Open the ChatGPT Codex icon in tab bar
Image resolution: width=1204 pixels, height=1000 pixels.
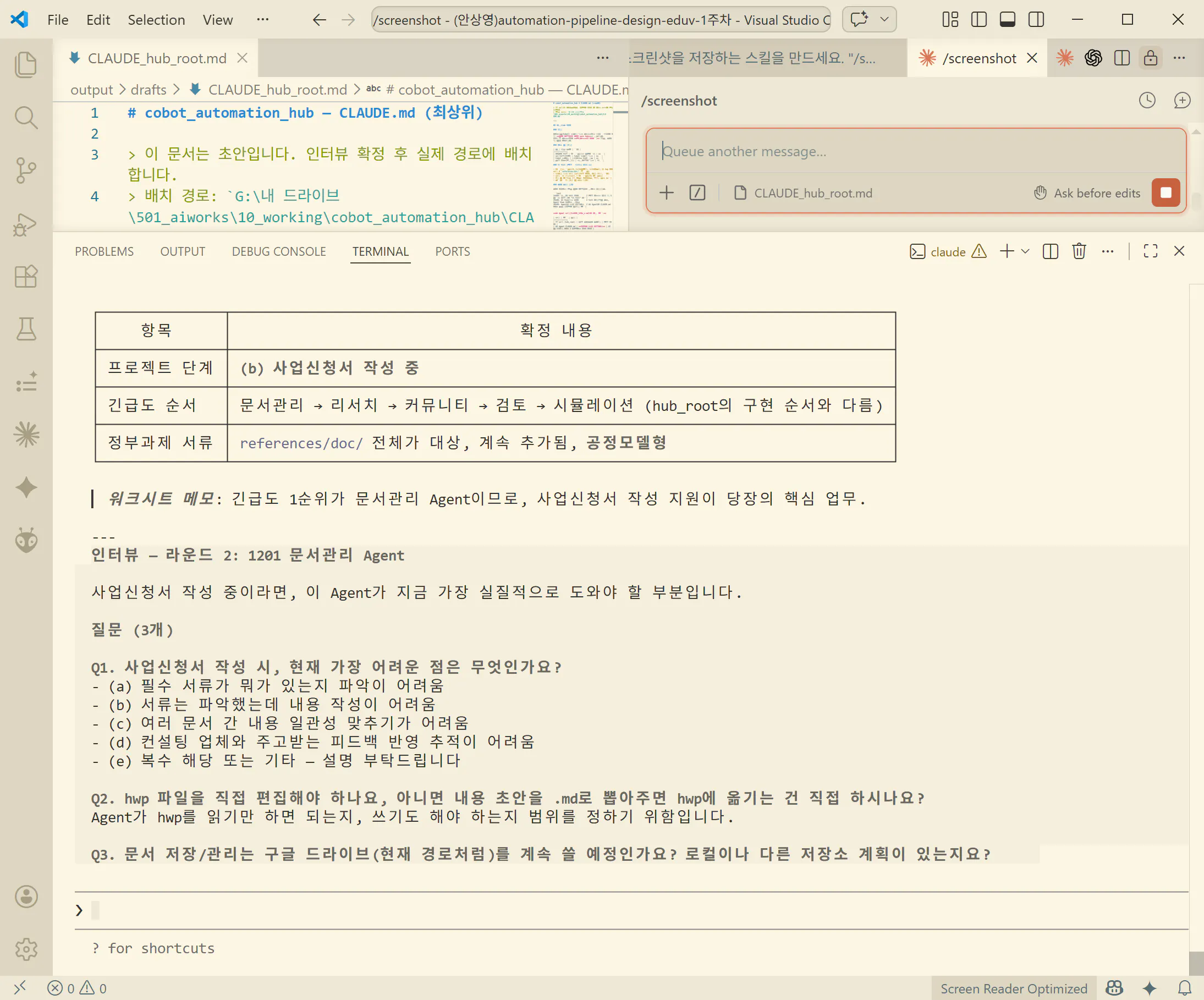click(1093, 58)
